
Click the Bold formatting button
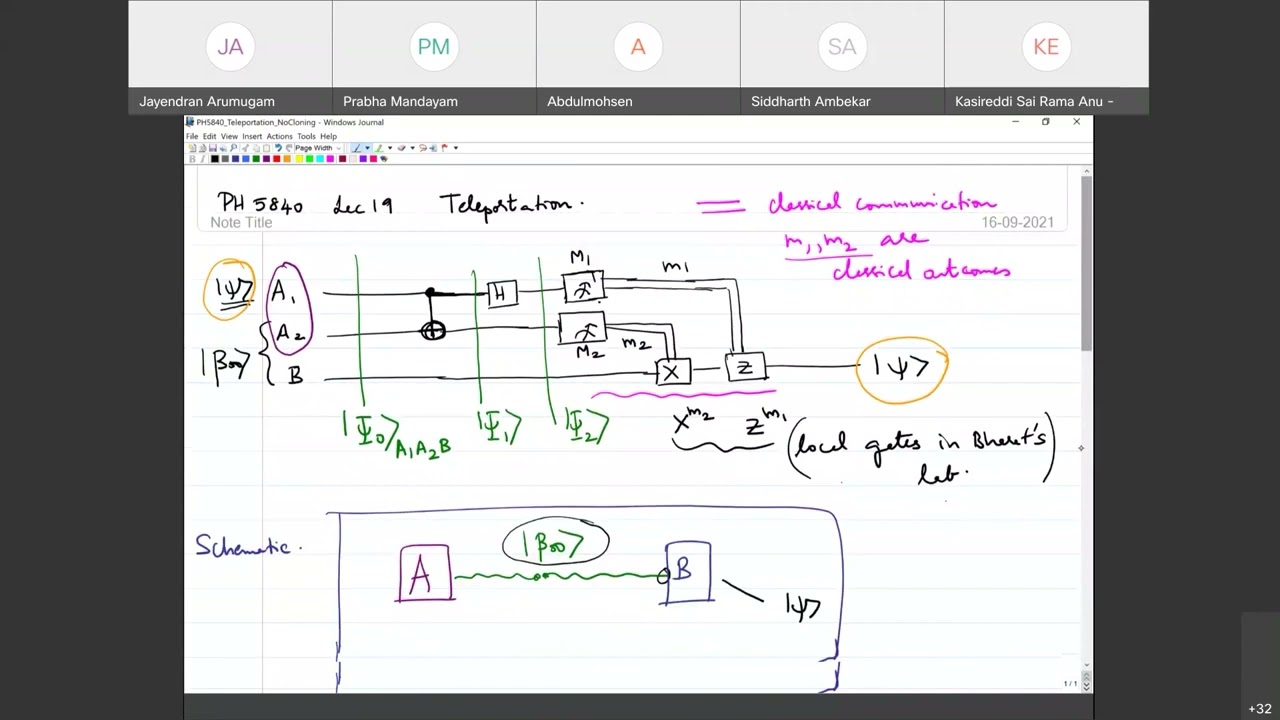click(192, 158)
